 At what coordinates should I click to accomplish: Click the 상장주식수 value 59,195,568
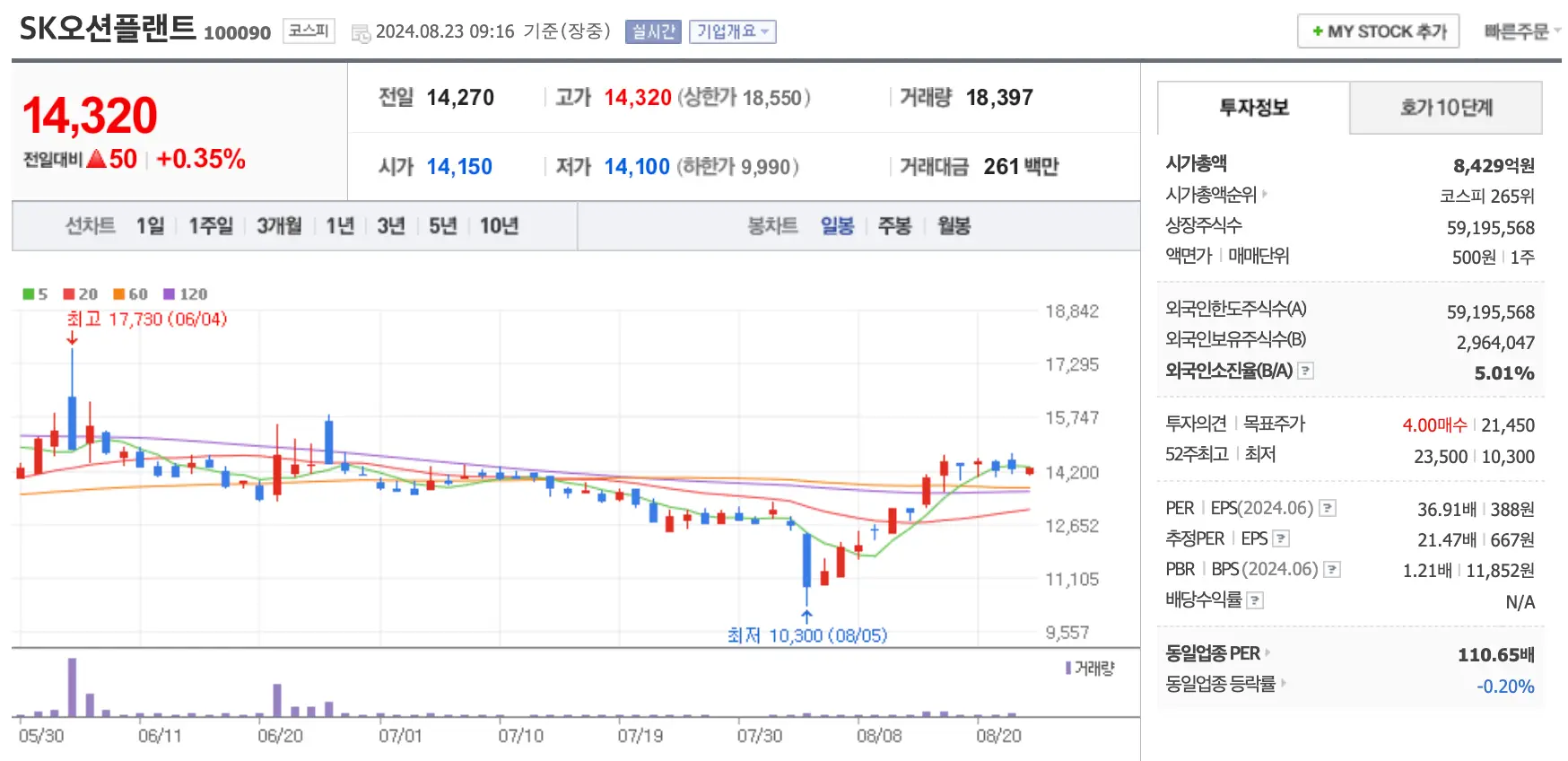click(1490, 227)
